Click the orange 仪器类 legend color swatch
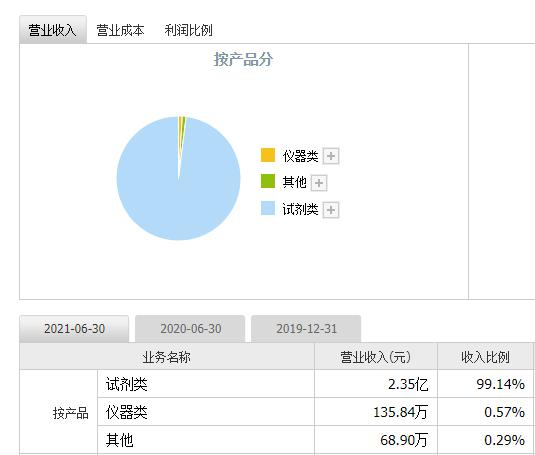Screen dimensions: 535x455 (x=268, y=155)
